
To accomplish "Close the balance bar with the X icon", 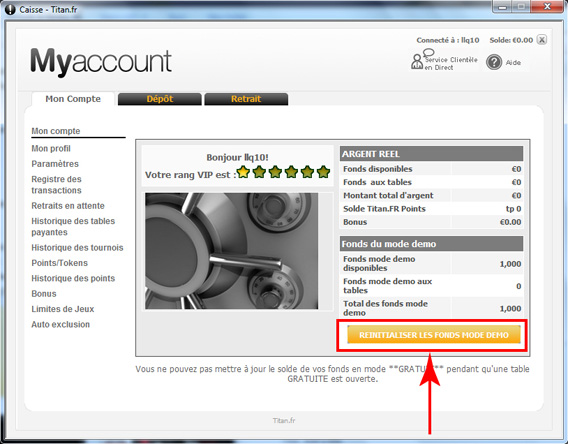I will (542, 40).
